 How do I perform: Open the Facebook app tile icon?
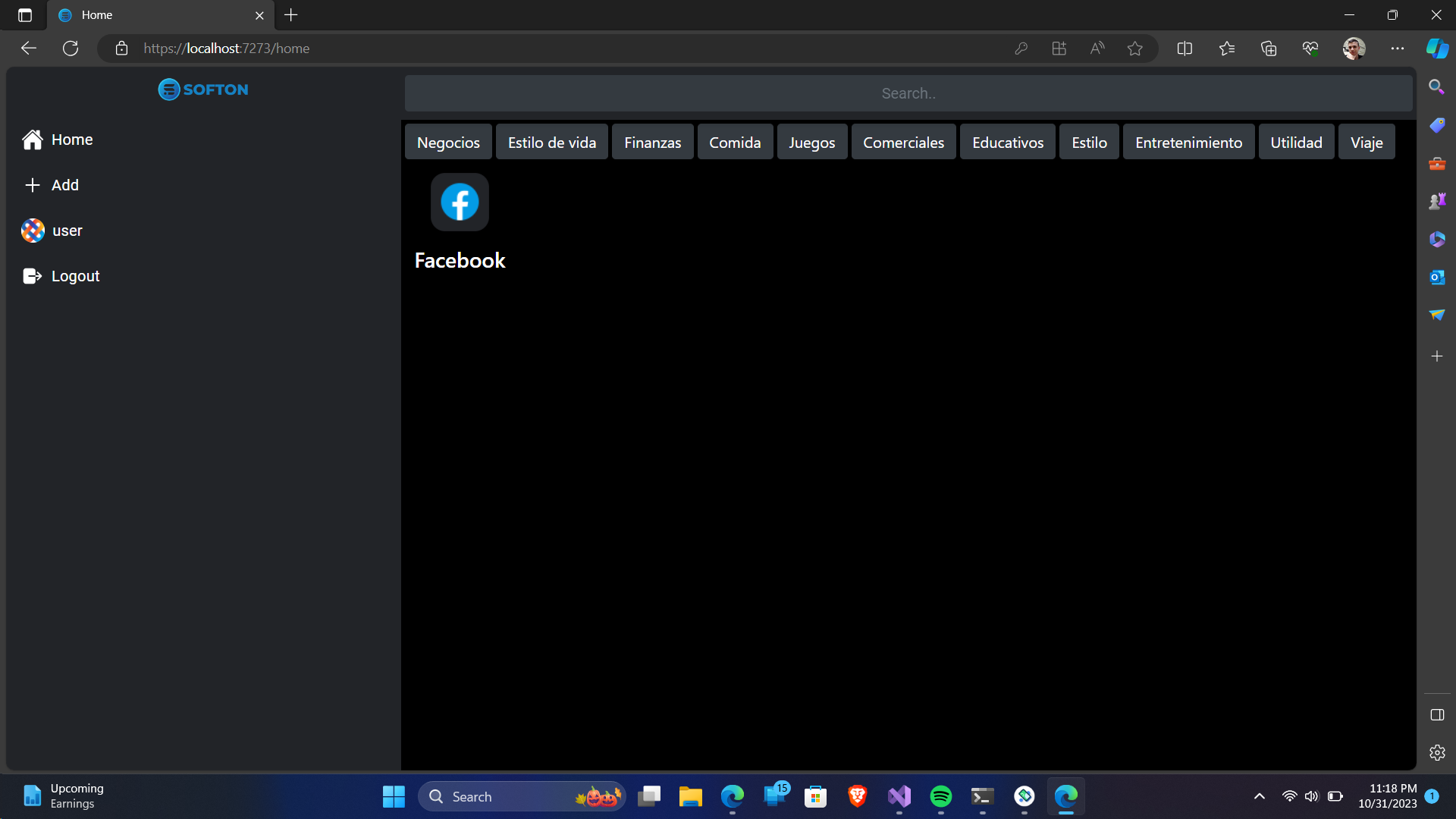pyautogui.click(x=460, y=202)
